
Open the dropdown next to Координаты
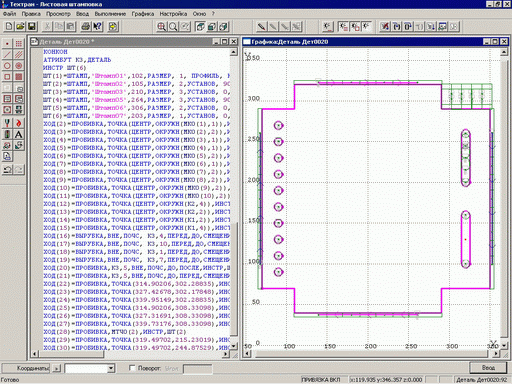pos(111,368)
